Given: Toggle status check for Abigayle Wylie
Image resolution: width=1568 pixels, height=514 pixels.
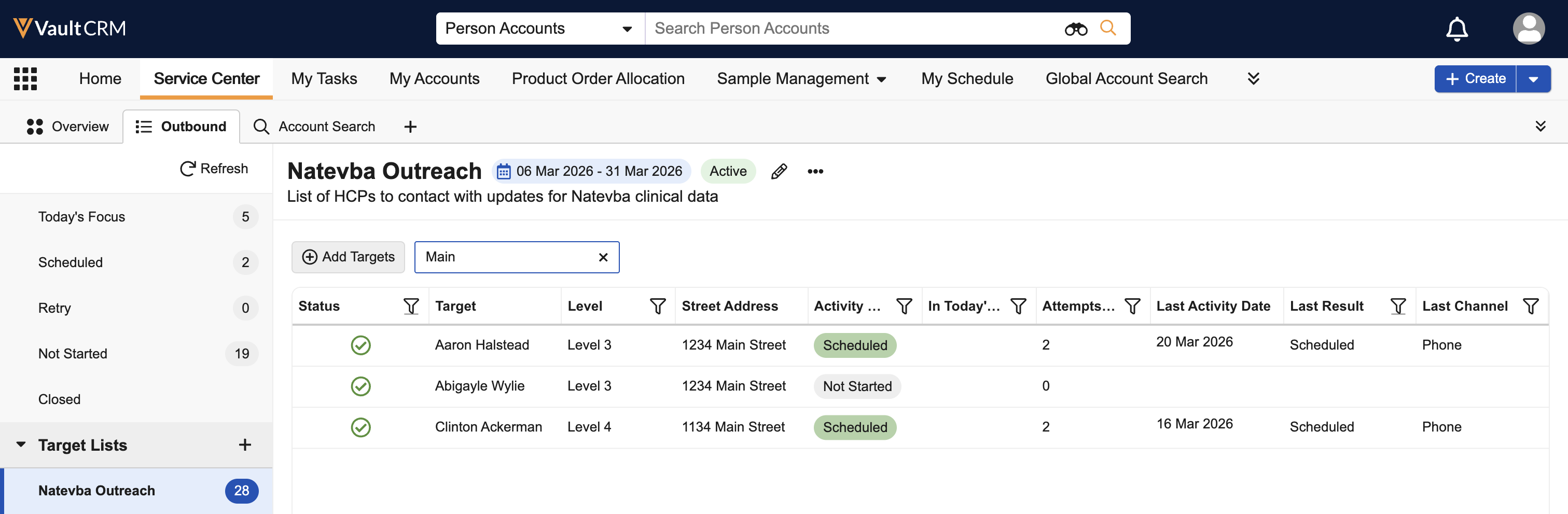Looking at the screenshot, I should (x=360, y=386).
